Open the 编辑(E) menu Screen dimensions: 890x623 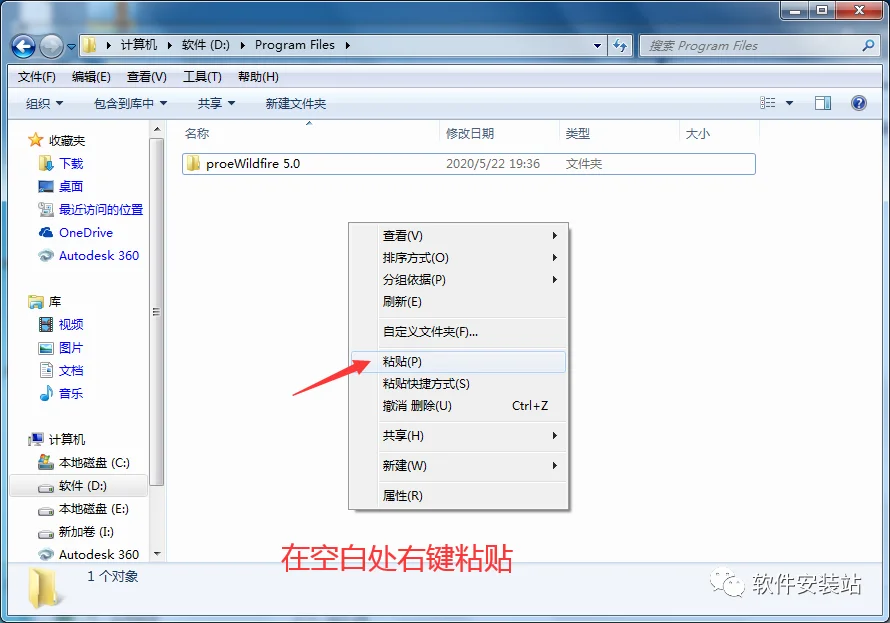pyautogui.click(x=91, y=77)
